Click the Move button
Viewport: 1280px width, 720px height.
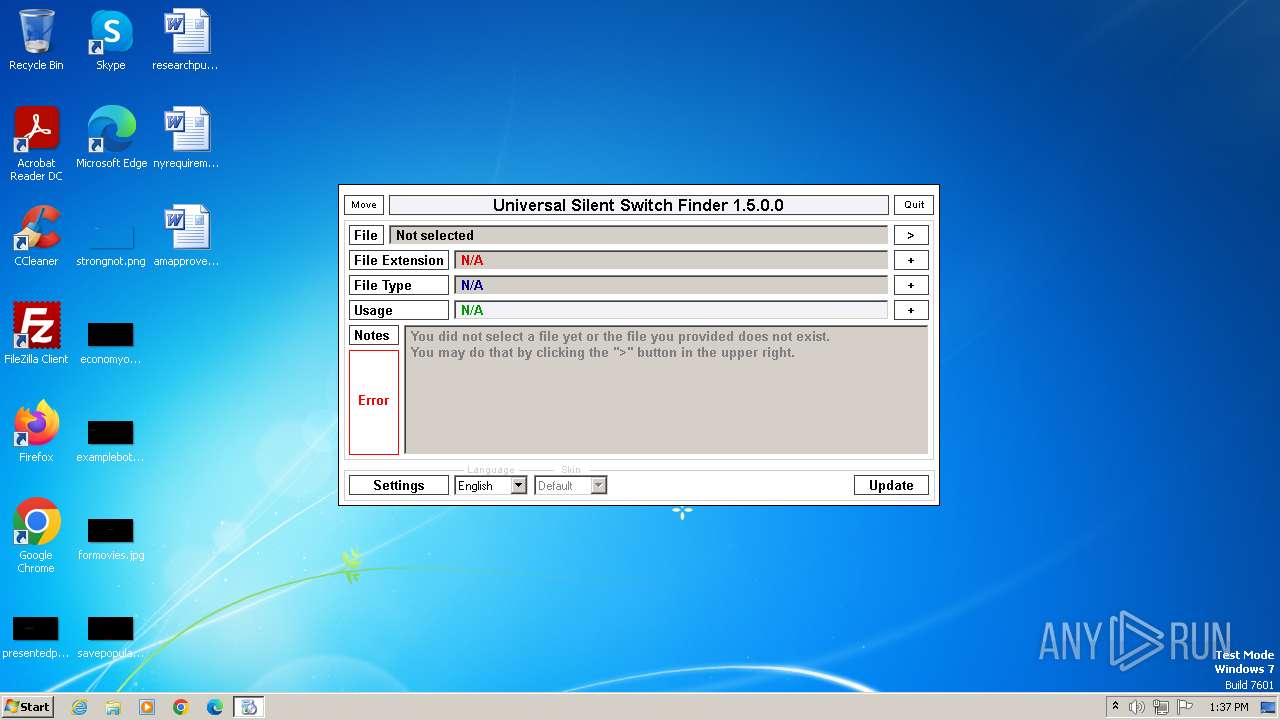pos(364,205)
